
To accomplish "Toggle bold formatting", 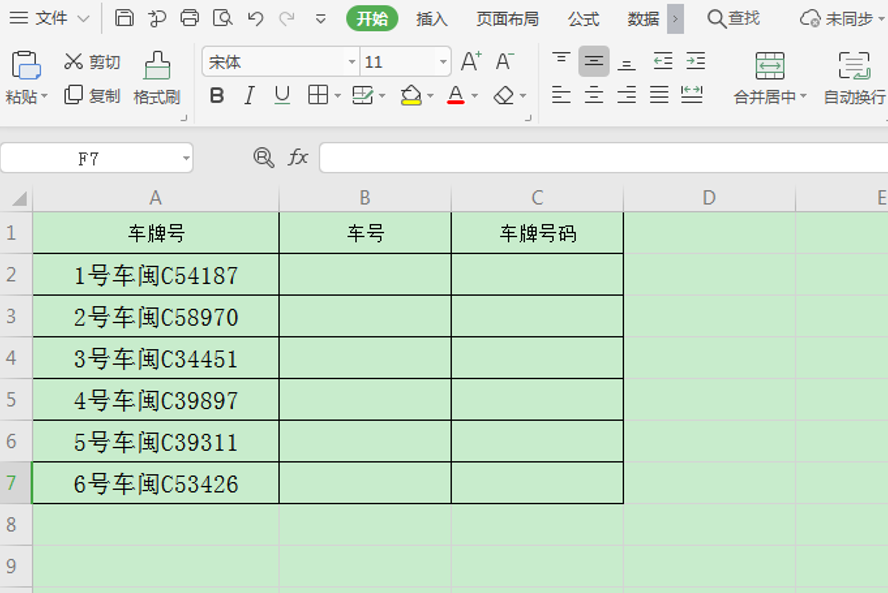I will (216, 95).
